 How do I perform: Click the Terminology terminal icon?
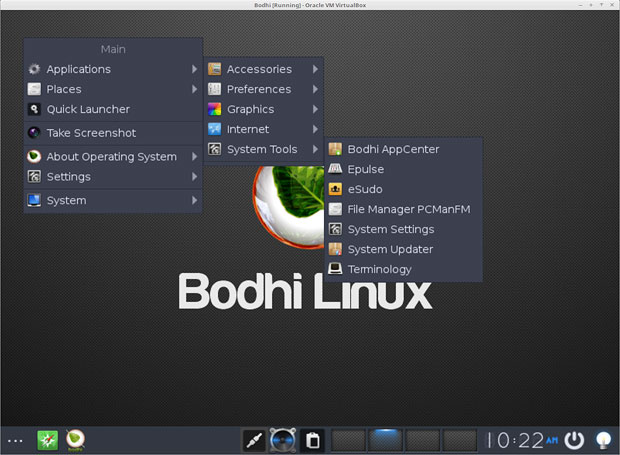335,269
